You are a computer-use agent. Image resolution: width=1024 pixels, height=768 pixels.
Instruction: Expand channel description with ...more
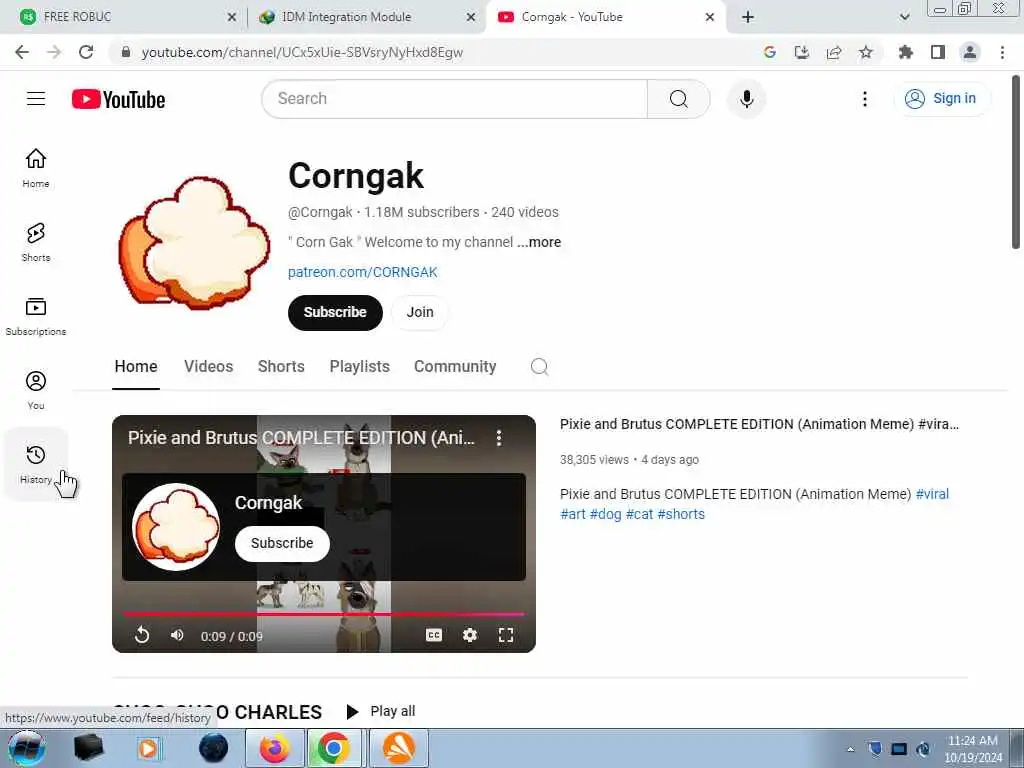539,242
